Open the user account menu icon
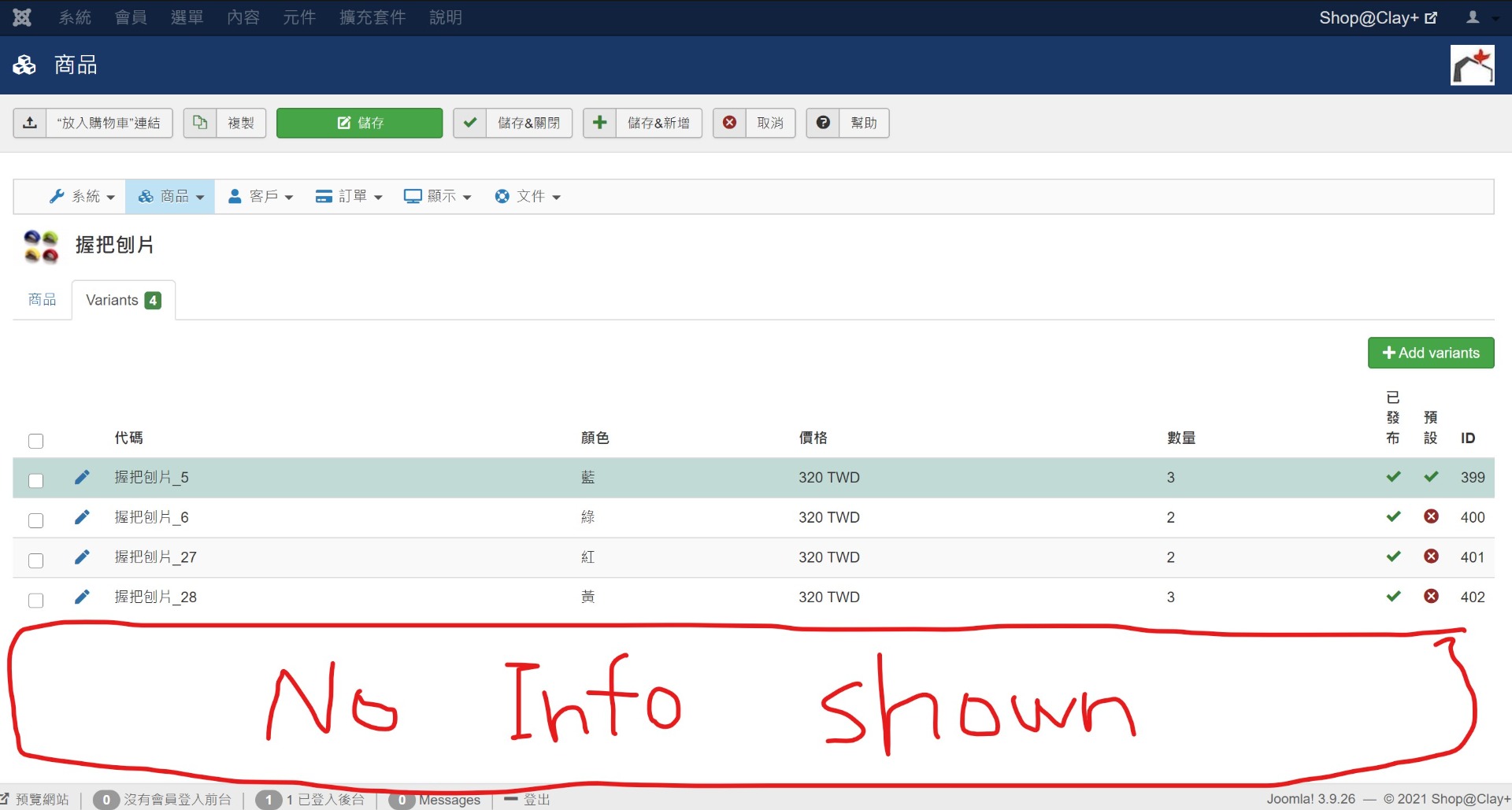 pos(1473,17)
